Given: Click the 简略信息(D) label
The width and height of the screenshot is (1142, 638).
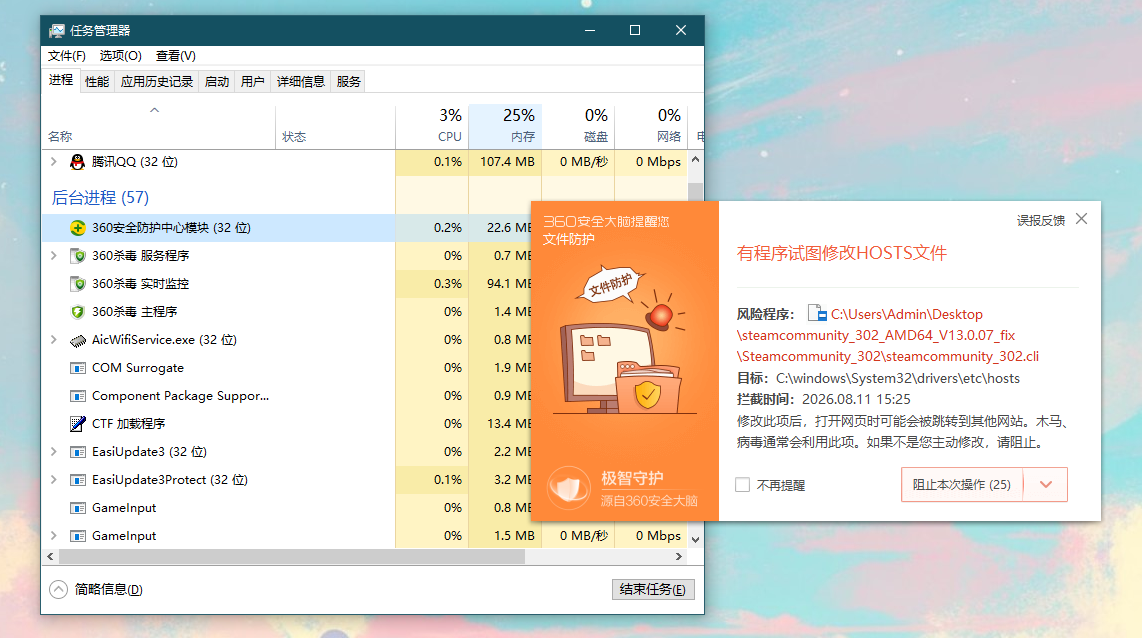Looking at the screenshot, I should (x=109, y=589).
